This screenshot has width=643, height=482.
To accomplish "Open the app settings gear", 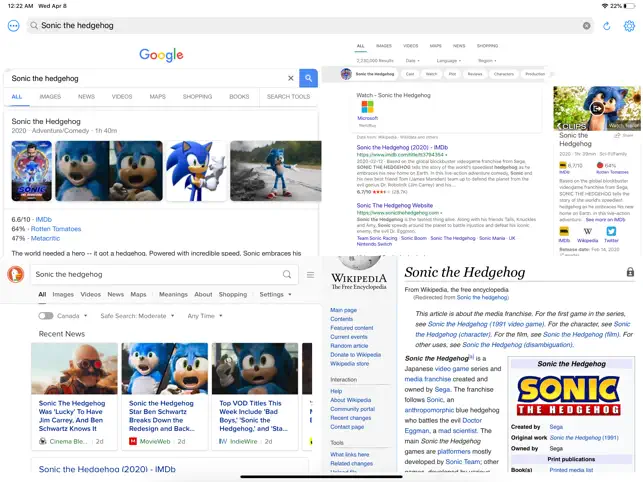I will pyautogui.click(x=629, y=26).
